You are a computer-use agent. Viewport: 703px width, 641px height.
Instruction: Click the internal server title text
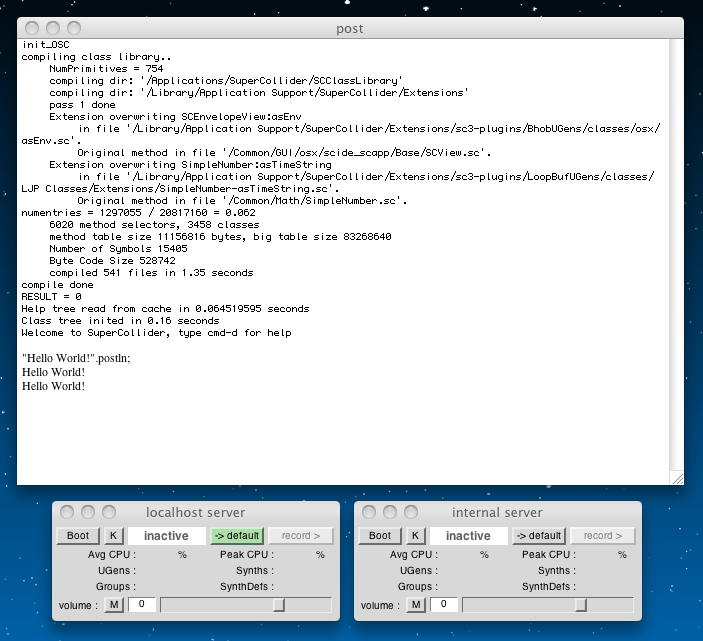tap(497, 512)
